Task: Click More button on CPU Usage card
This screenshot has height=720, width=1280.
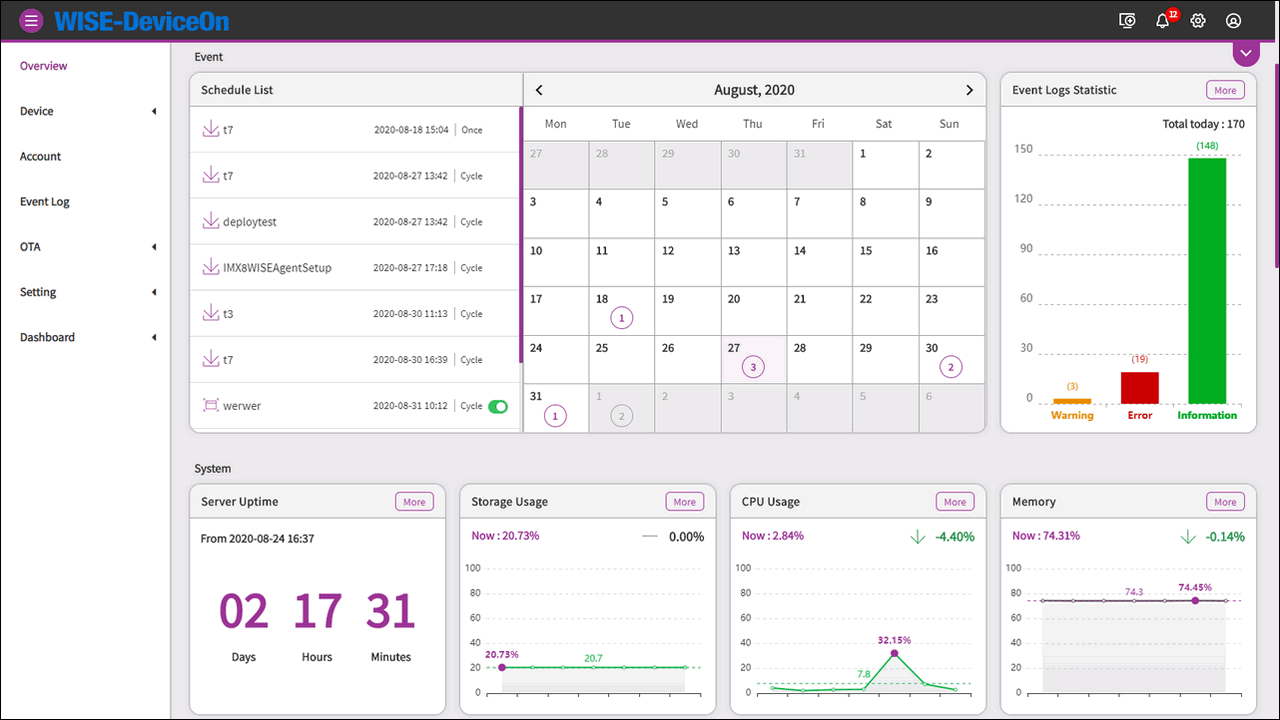Action: click(x=954, y=502)
